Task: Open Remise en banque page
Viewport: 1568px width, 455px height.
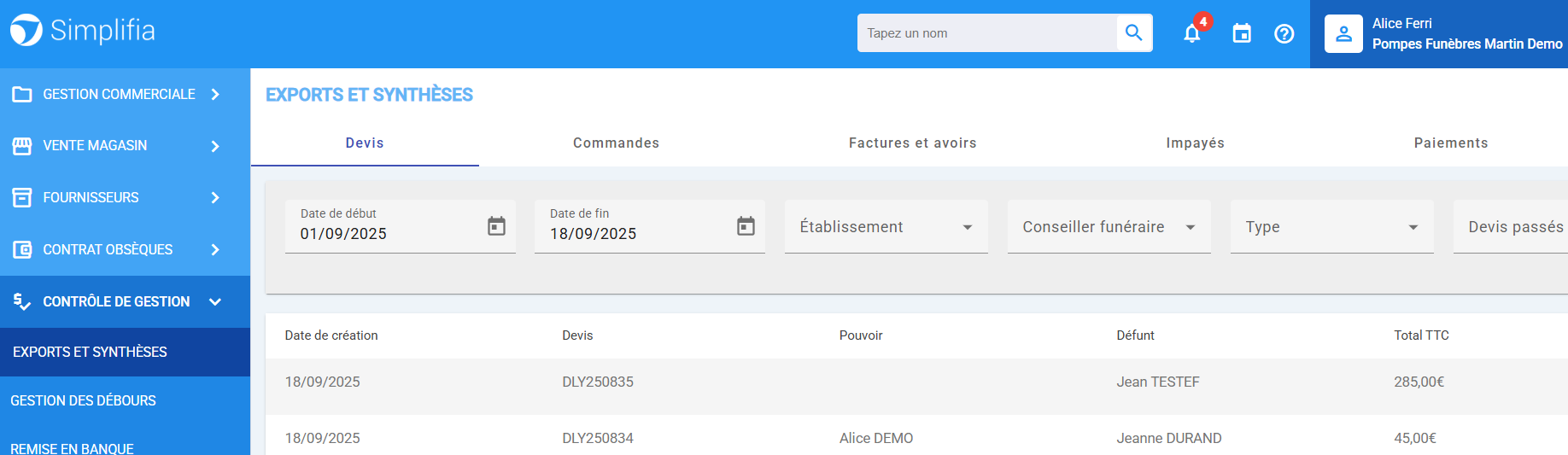Action: [x=73, y=447]
